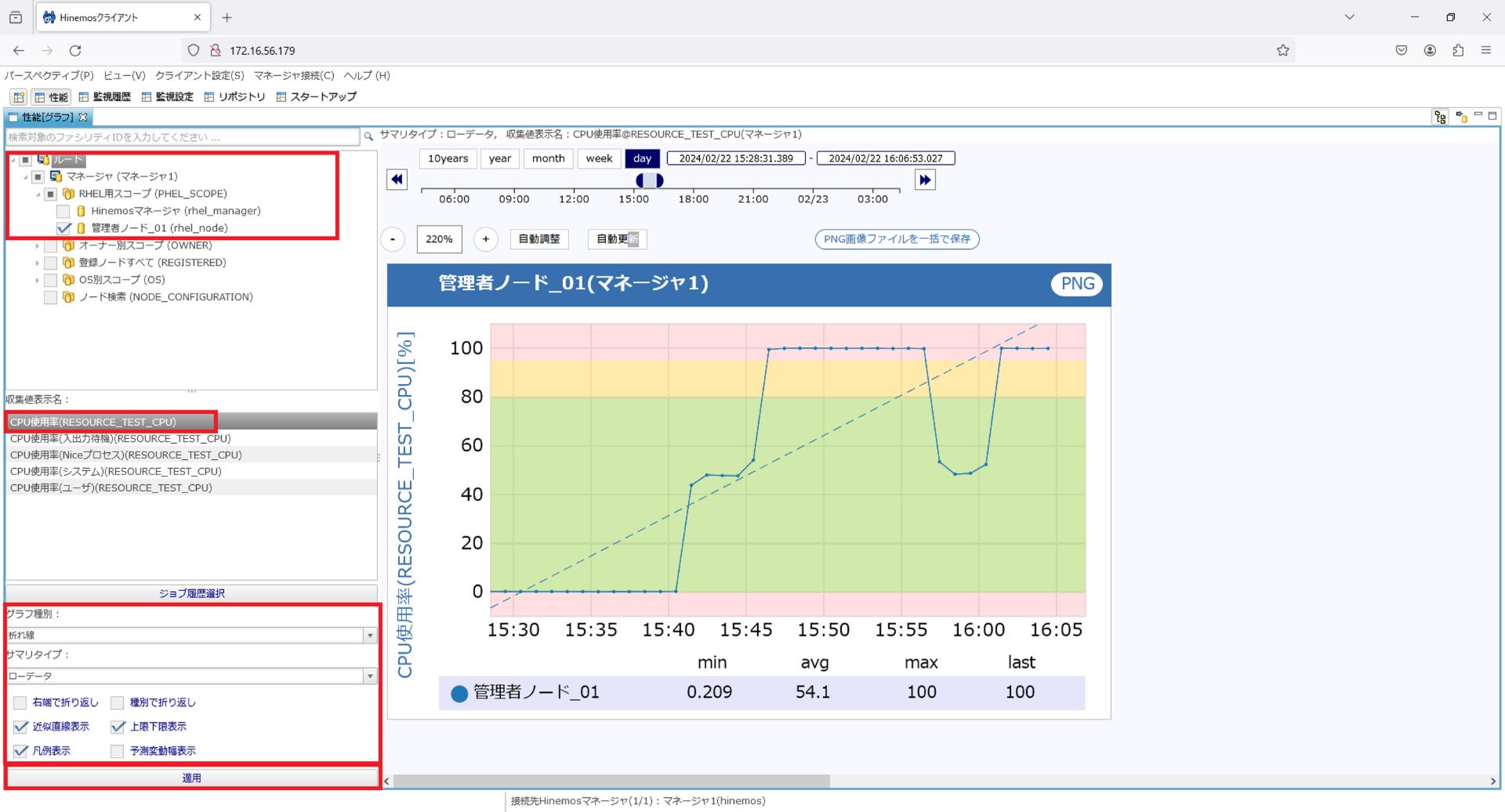The image size is (1505, 812).
Task: Click the open perspective icon
Action: tap(18, 97)
